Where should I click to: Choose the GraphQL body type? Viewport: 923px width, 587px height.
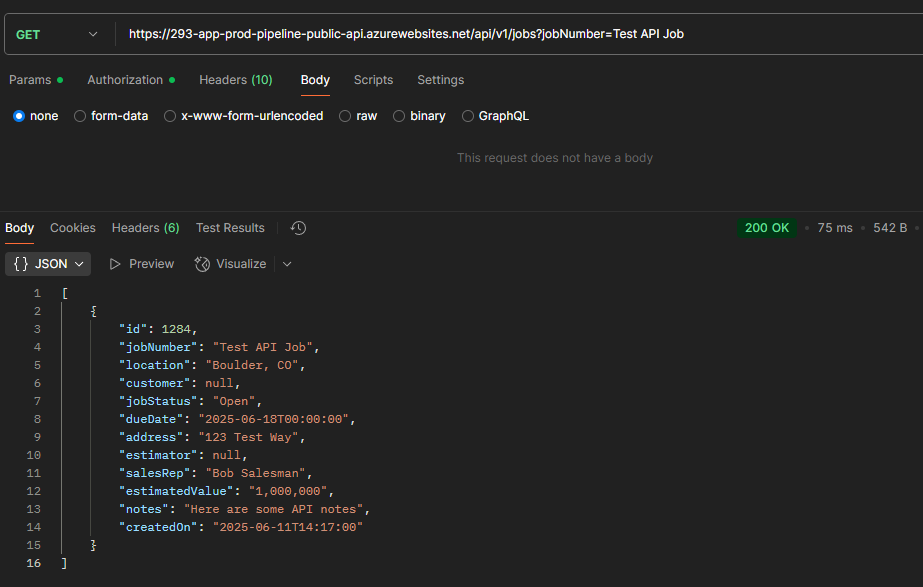pos(468,116)
